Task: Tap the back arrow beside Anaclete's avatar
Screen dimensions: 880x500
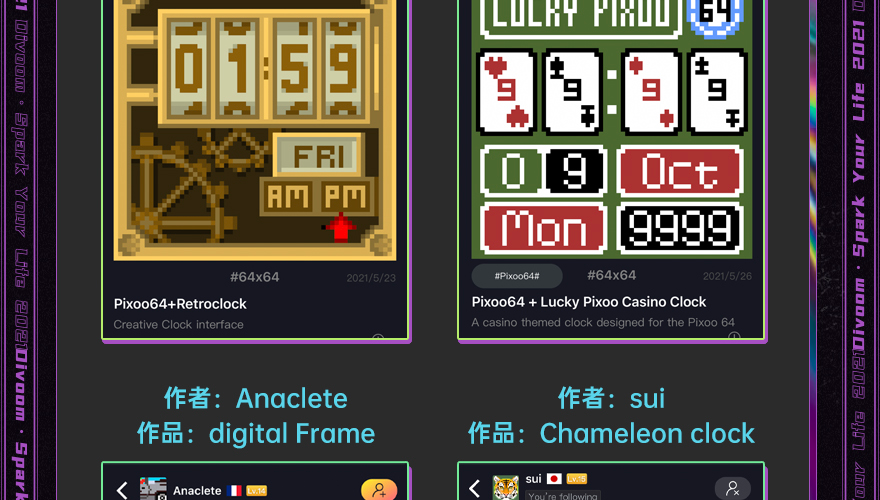Action: click(122, 490)
